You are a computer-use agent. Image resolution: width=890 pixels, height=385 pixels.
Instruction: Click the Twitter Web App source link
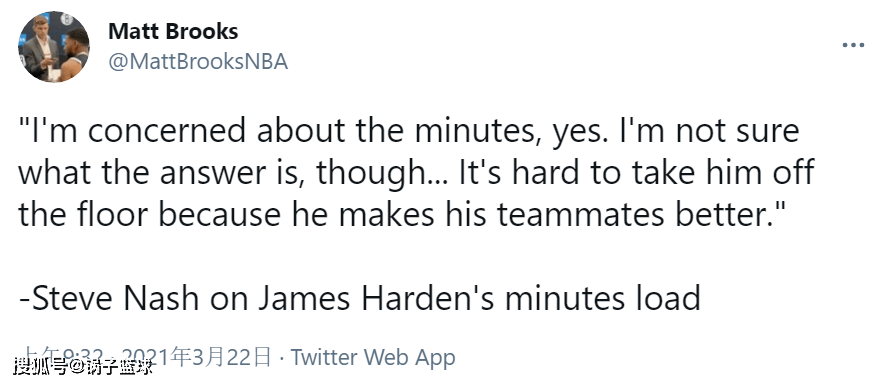click(373, 358)
